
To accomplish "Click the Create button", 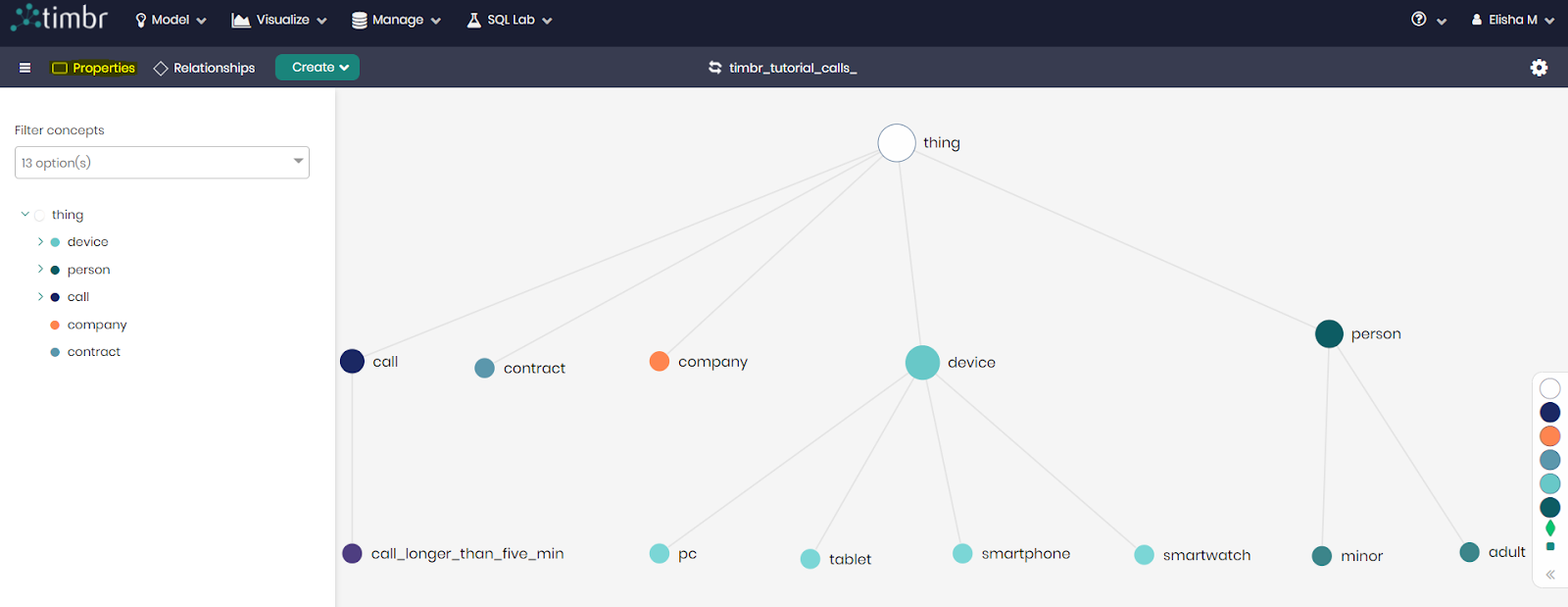I will (x=318, y=68).
